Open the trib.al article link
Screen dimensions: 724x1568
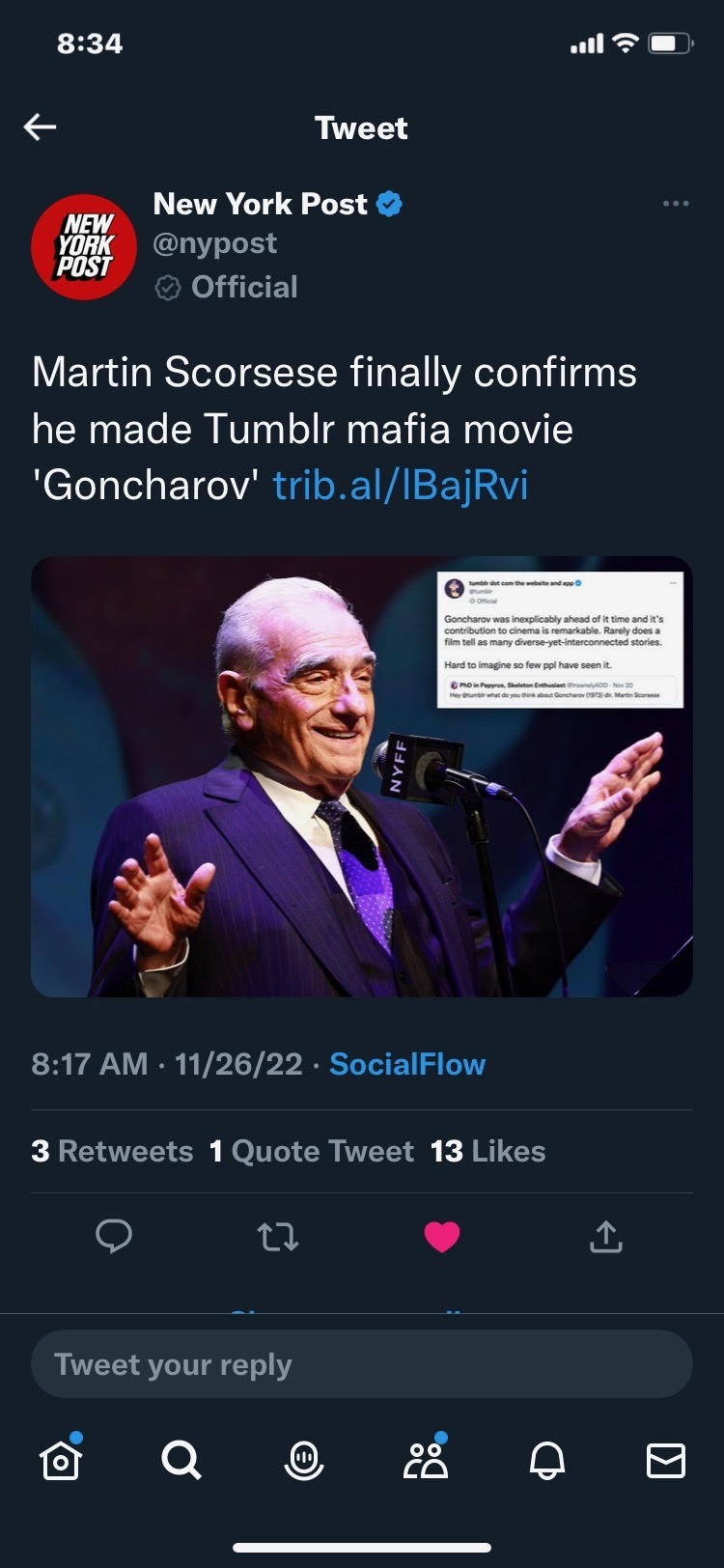[401, 485]
